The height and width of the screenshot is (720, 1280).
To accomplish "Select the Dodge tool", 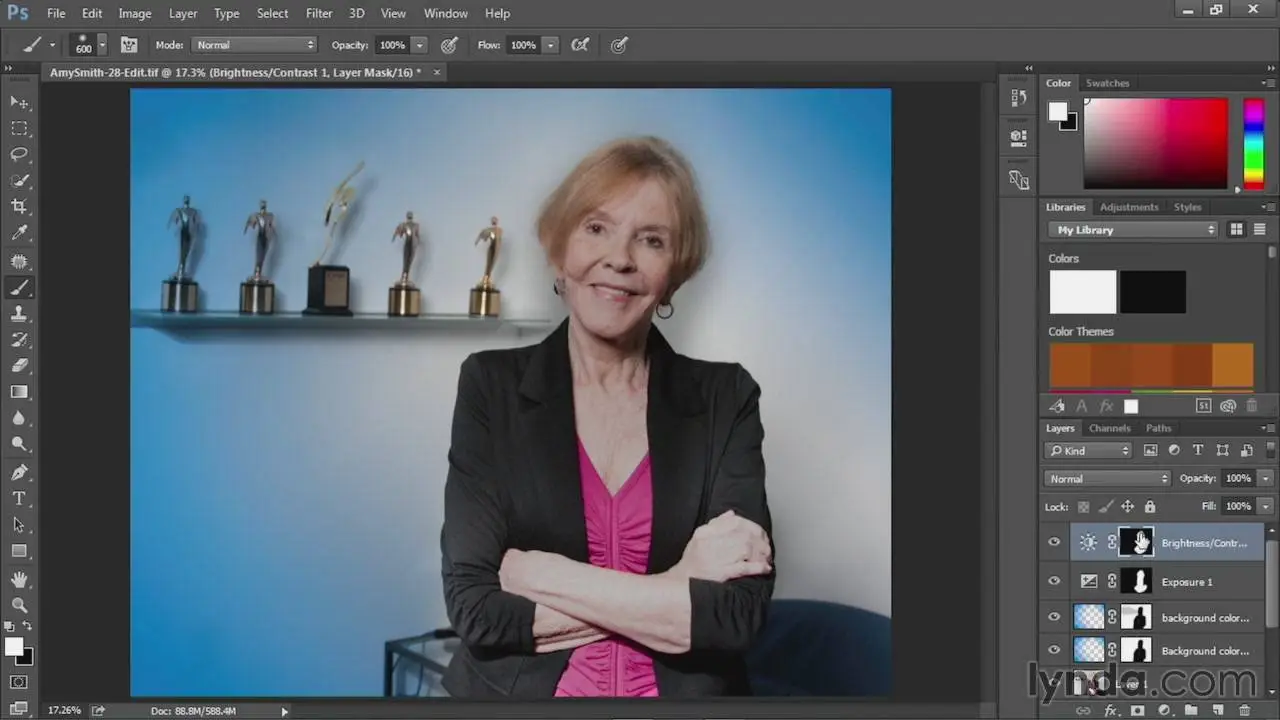I will tap(20, 444).
